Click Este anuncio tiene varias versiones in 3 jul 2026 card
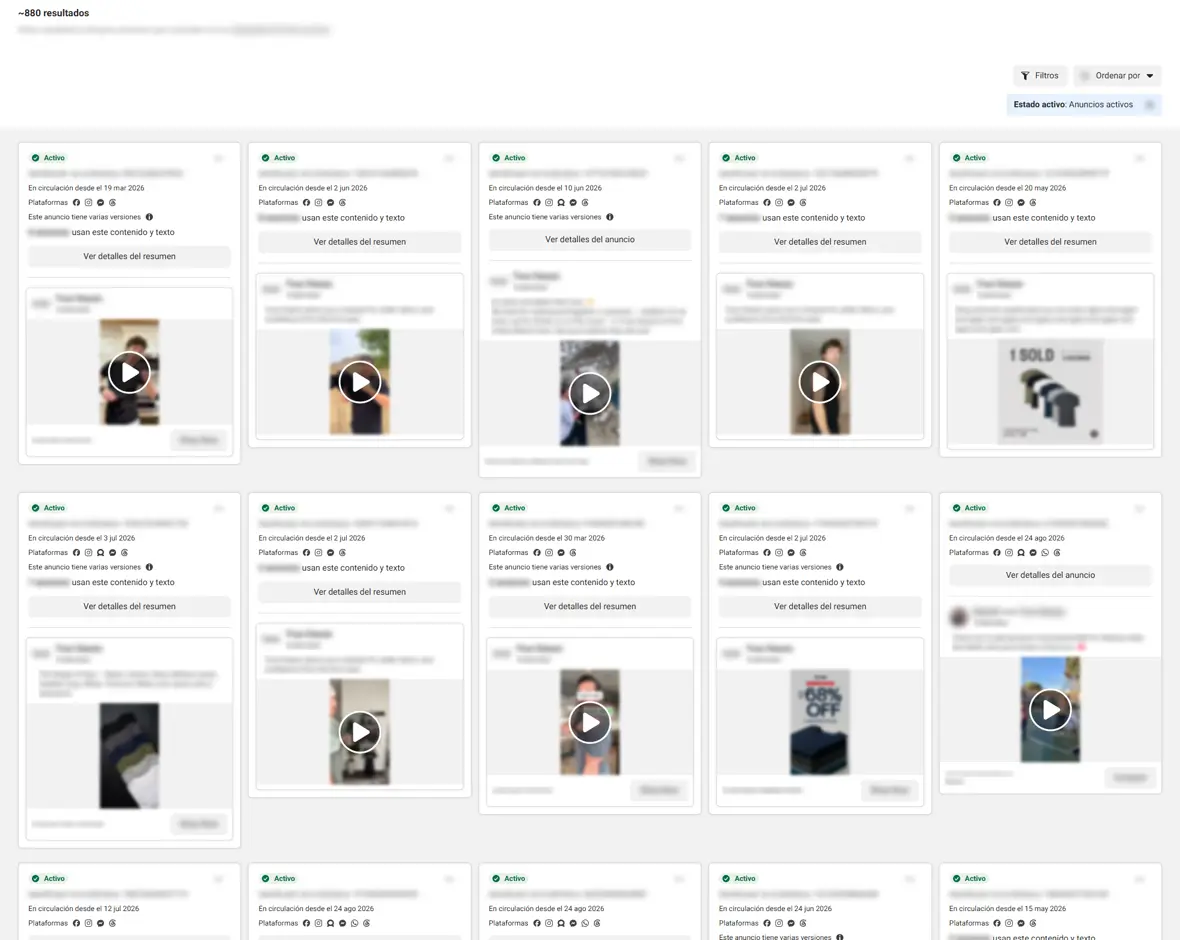 pyautogui.click(x=84, y=567)
